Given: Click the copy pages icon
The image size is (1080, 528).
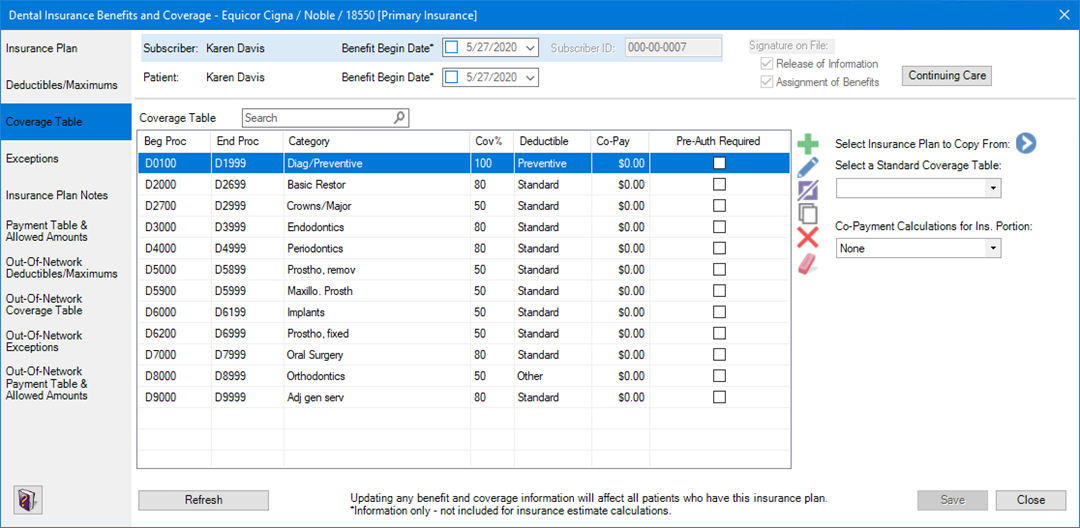Looking at the screenshot, I should click(x=807, y=213).
